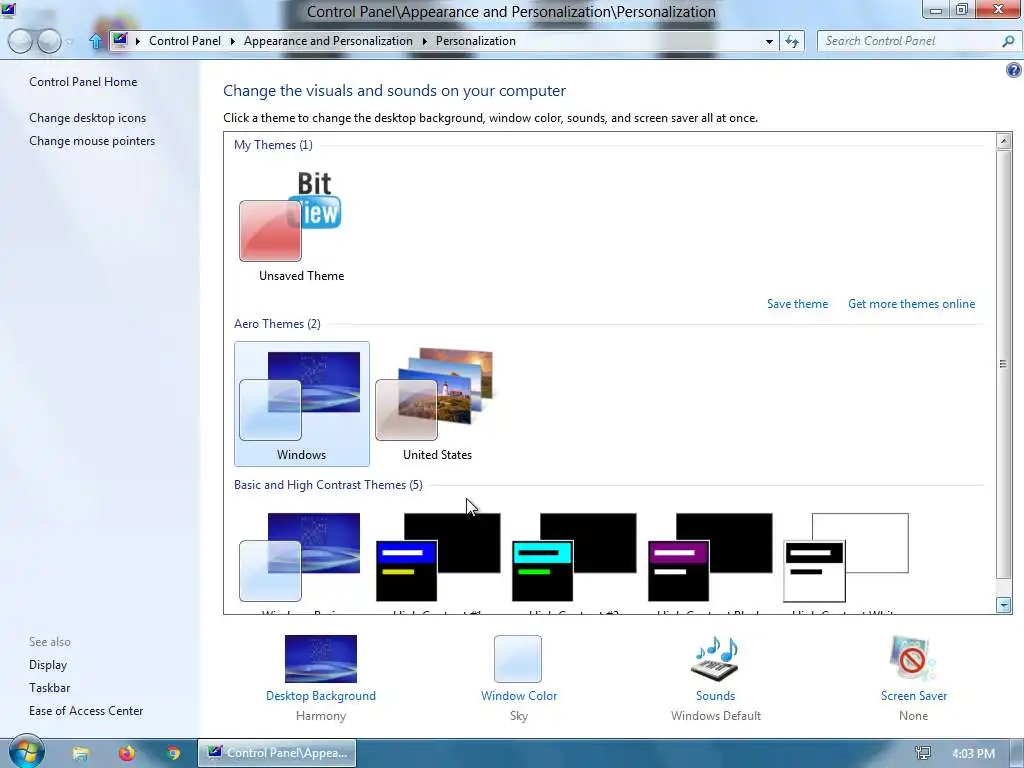Click the Refresh button beside address bar
Screen dimensions: 1024x768
[x=792, y=41]
